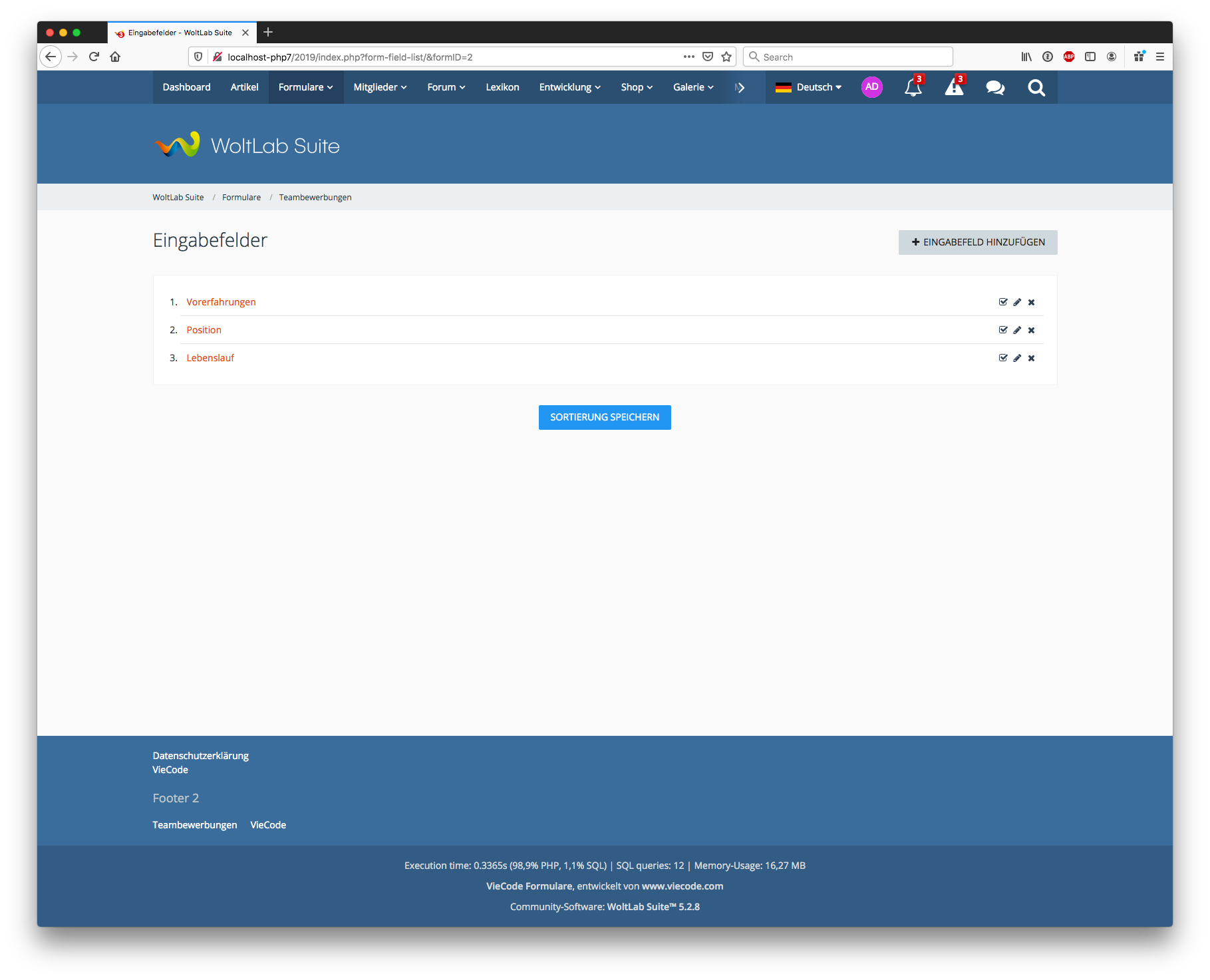Delete the Position field with X icon
This screenshot has height=980, width=1210.
point(1031,330)
